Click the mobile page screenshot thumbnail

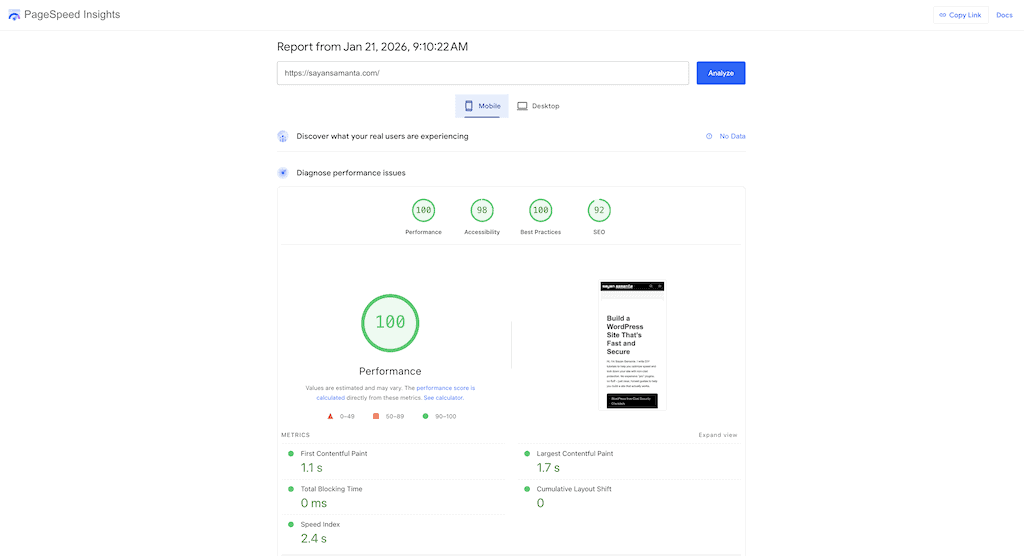(632, 345)
